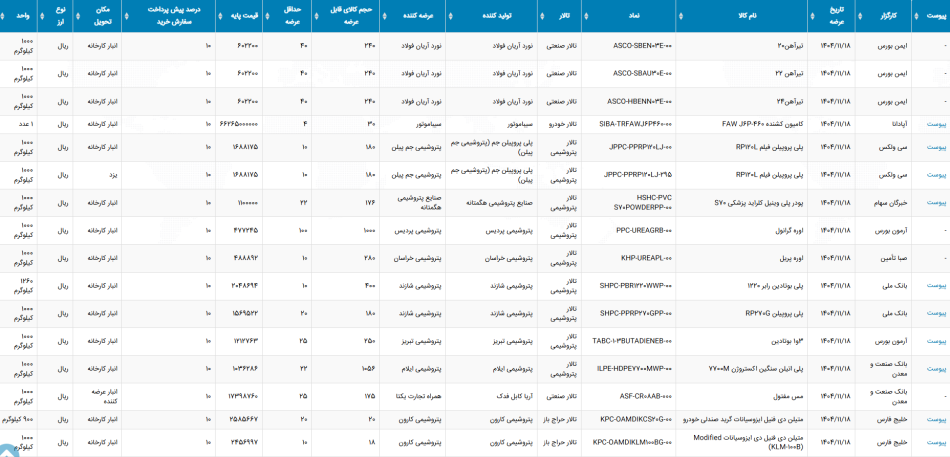Screen dimensions: 950x457
Task: Click base price 477245
Action: click(245, 230)
